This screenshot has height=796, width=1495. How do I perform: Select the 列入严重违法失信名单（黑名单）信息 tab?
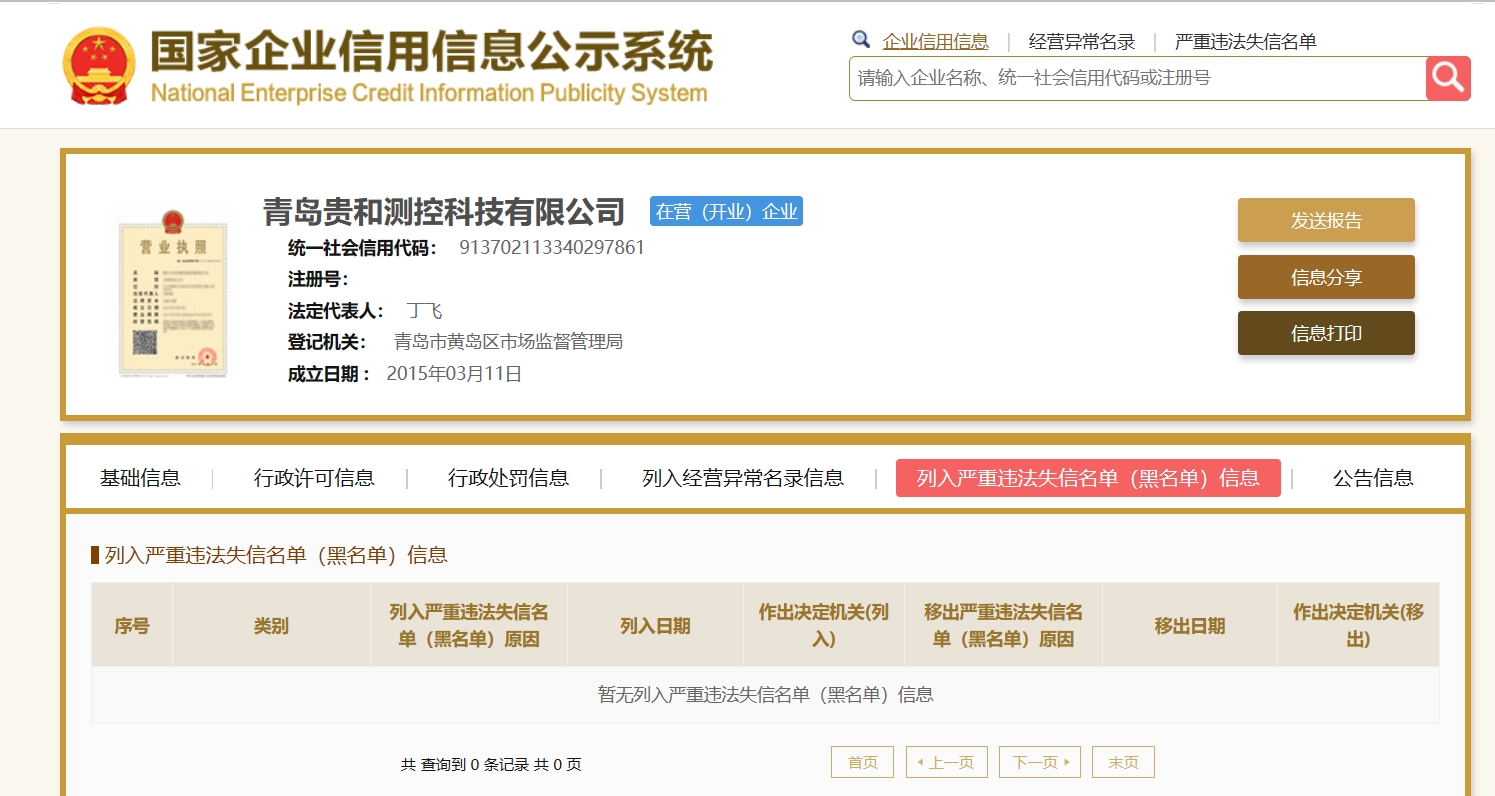1088,478
